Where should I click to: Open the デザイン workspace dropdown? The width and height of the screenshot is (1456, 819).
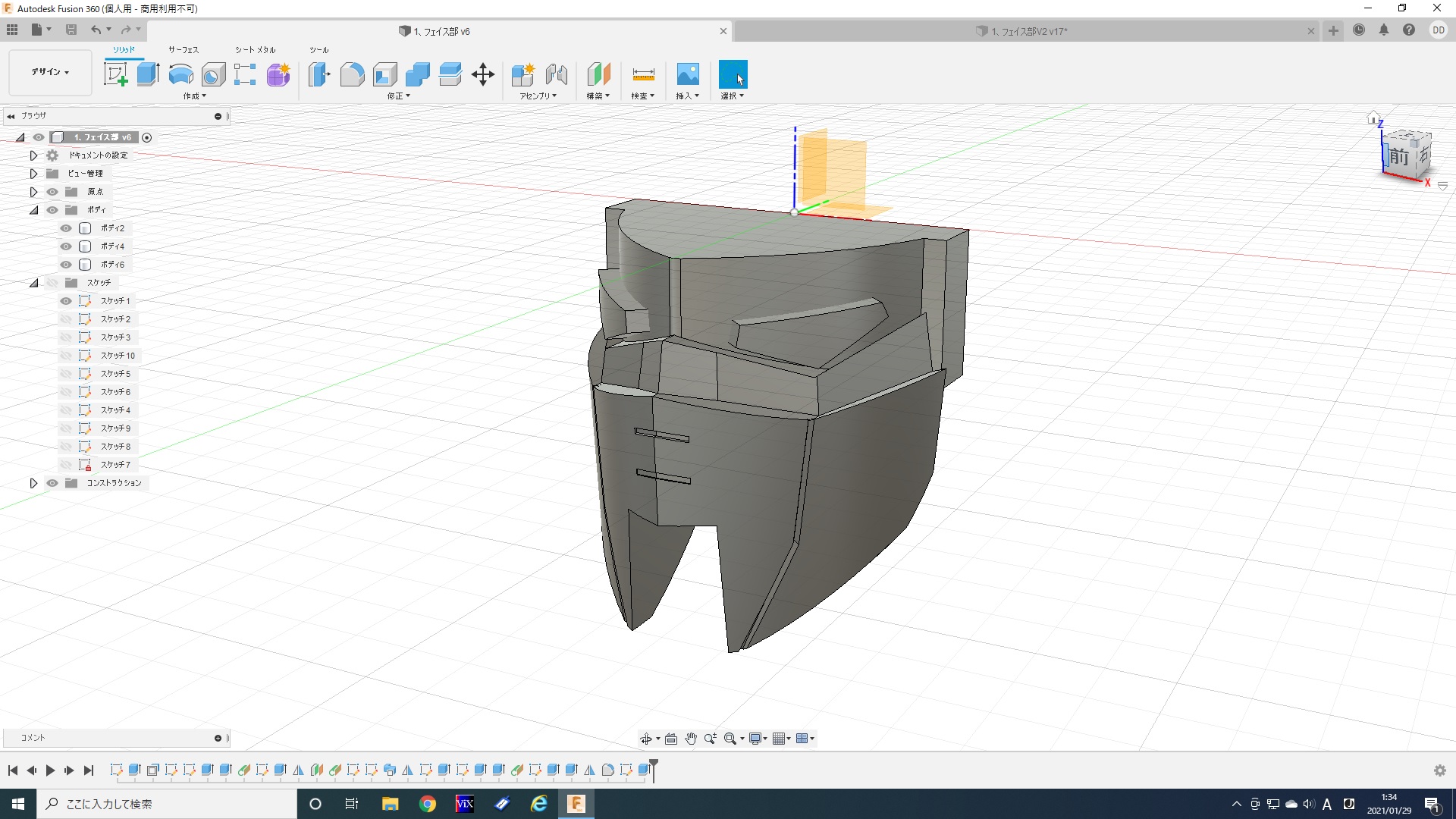pos(50,72)
